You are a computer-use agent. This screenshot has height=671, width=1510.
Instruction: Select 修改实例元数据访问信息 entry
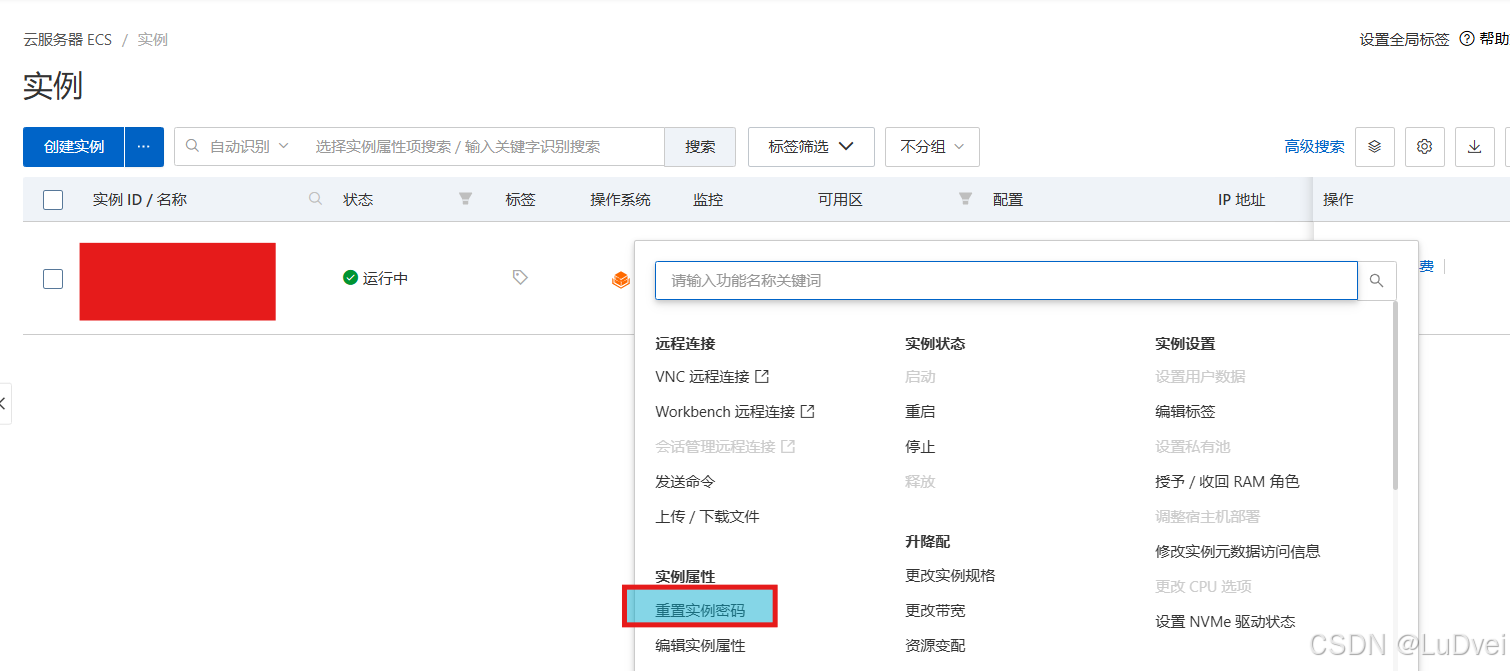coord(1237,552)
